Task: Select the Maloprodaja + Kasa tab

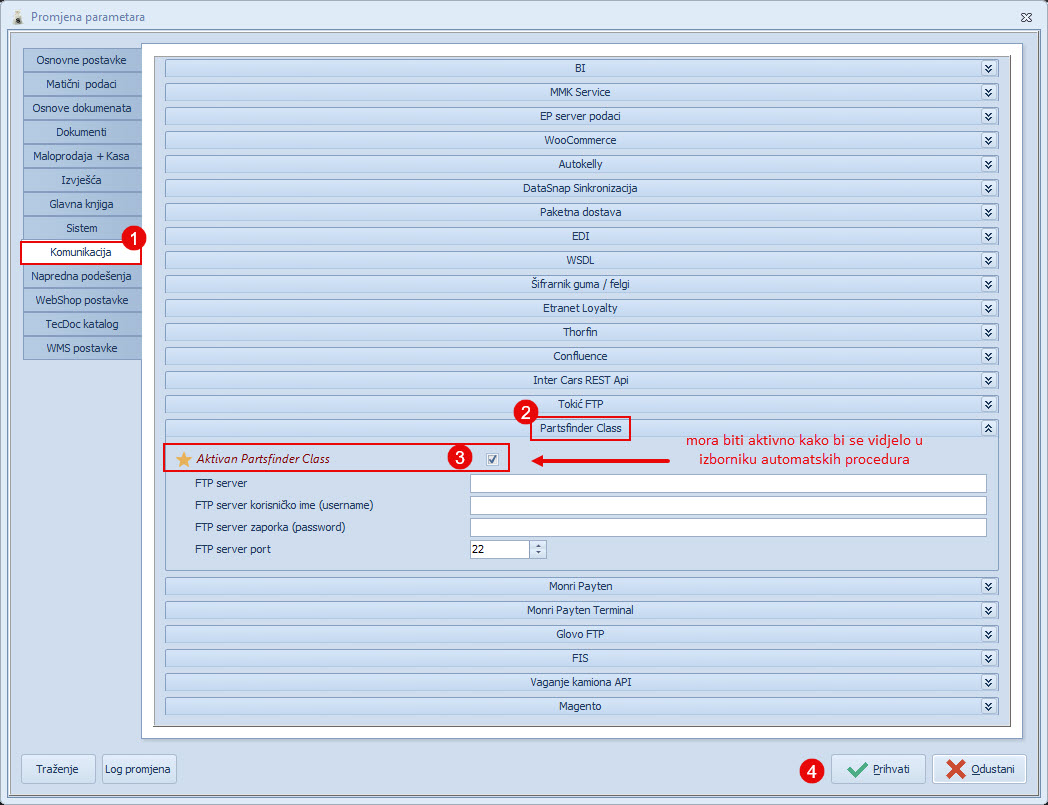Action: (81, 156)
